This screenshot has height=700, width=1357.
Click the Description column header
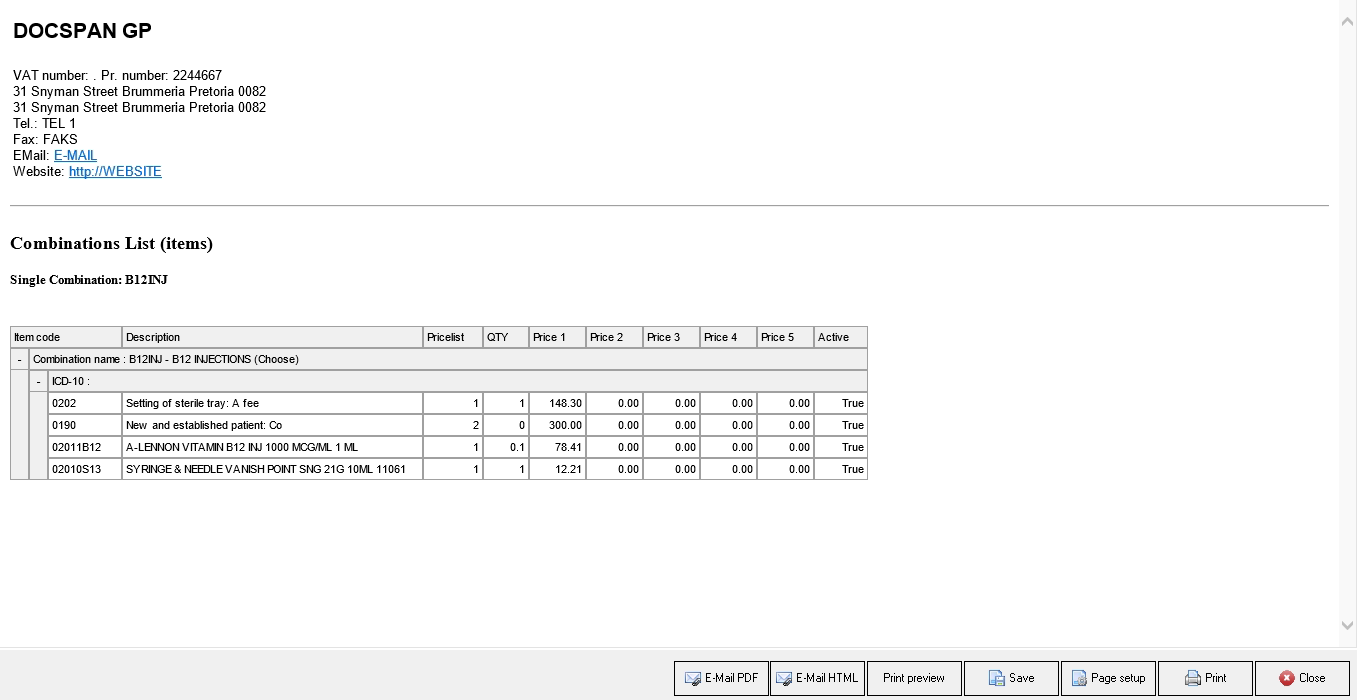pos(272,337)
